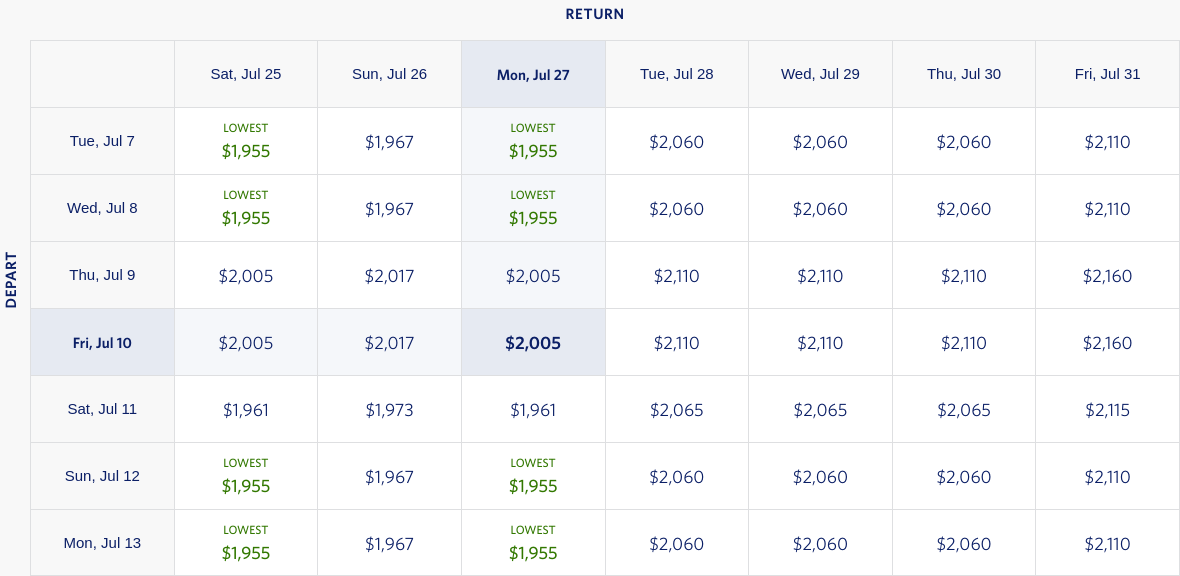The height and width of the screenshot is (576, 1180).
Task: Pick $2,017 fare departing Thu Jul 9
Action: [x=389, y=276]
